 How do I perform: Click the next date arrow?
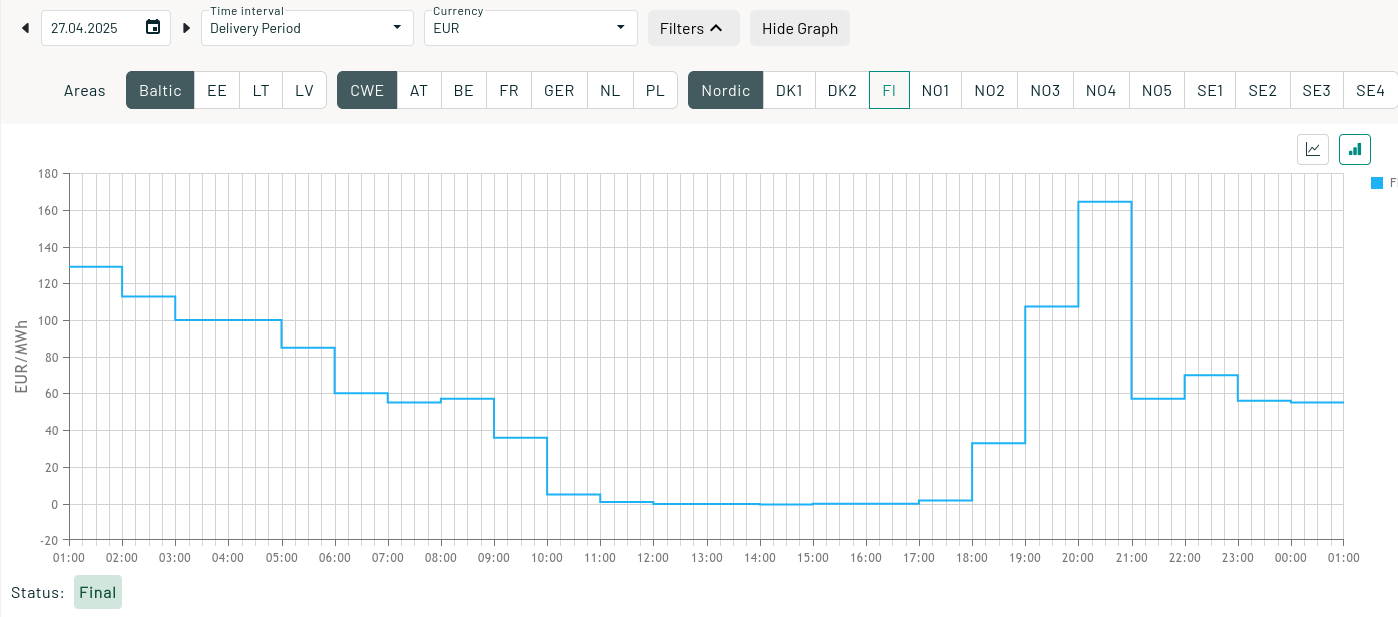coord(186,28)
